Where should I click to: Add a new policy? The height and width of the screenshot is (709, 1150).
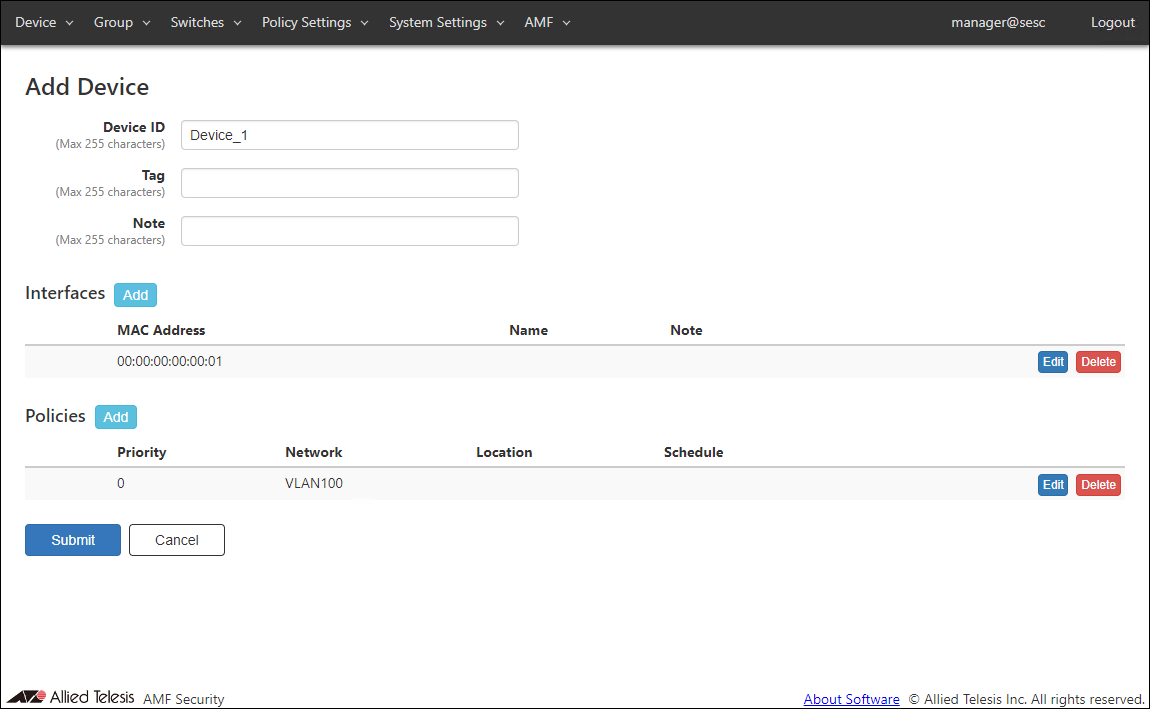coord(116,417)
